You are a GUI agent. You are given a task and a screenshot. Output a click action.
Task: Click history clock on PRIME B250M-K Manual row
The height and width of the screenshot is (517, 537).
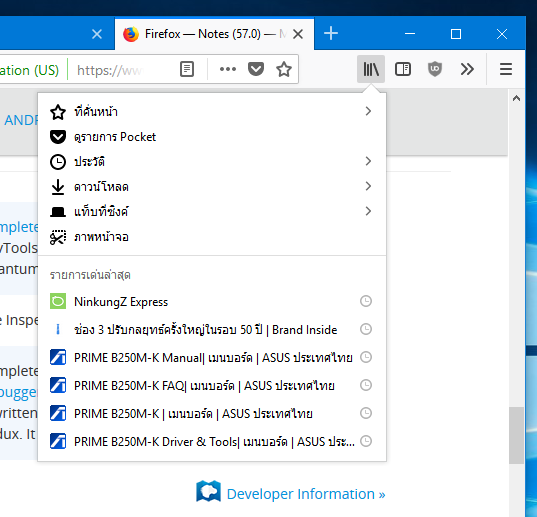tap(366, 357)
